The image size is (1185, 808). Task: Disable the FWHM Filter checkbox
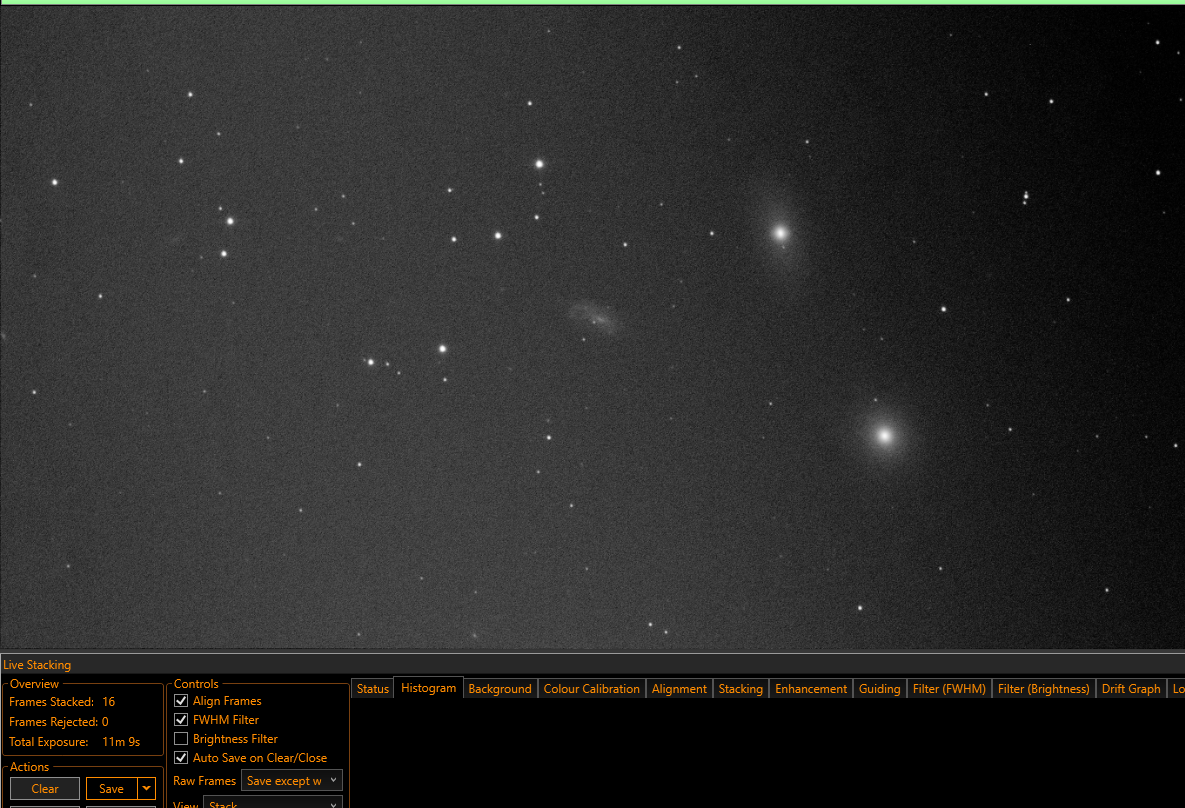tap(181, 720)
